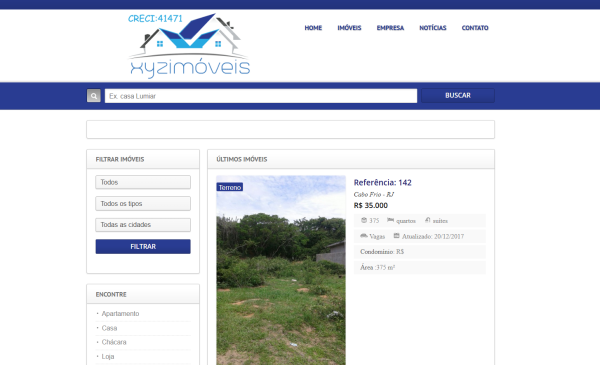Click the 'Área :375 m²' row
This screenshot has height=365, width=600.
(420, 267)
